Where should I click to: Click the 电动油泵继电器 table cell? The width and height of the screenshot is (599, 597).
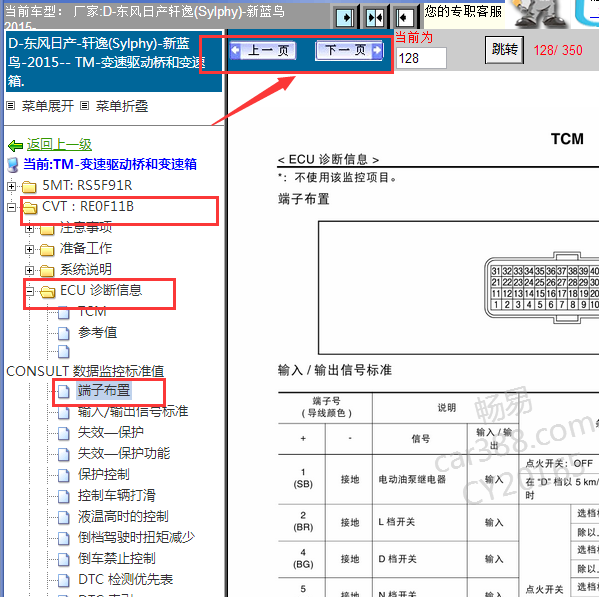point(419,479)
